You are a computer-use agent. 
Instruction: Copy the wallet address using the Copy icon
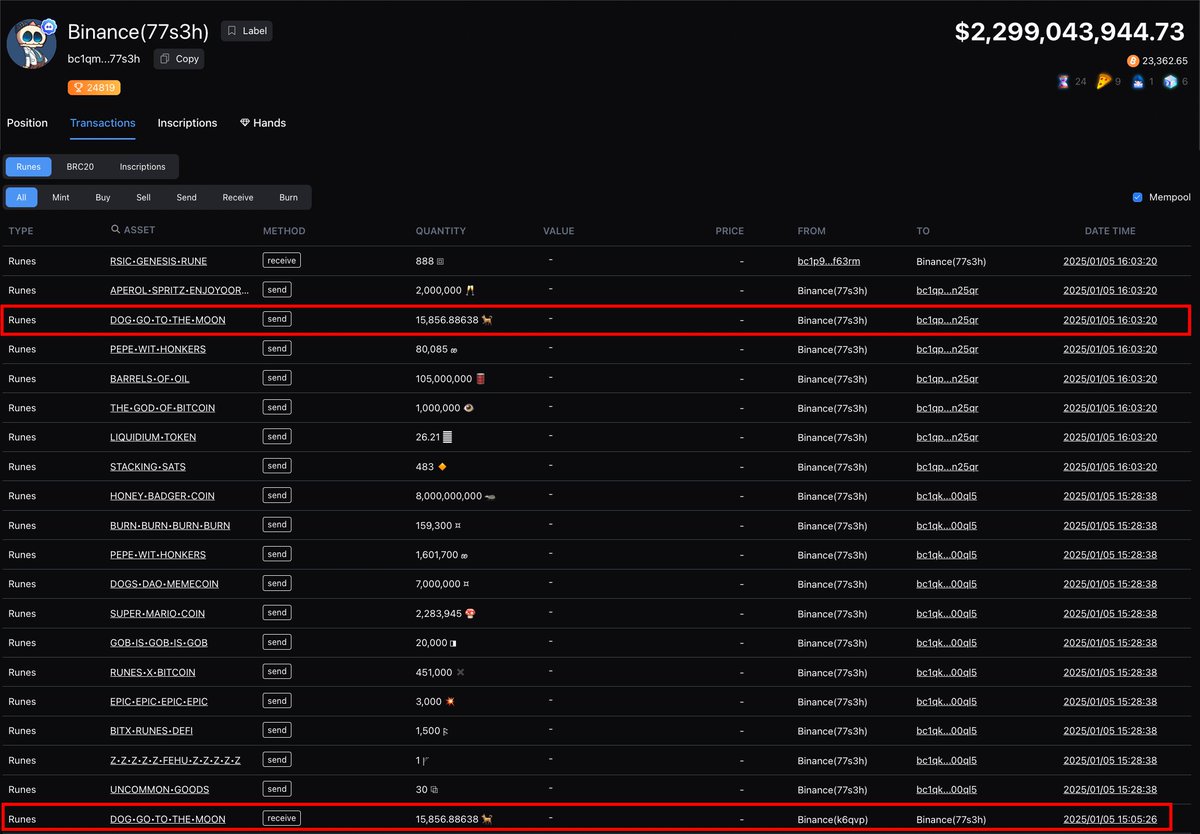coord(164,58)
